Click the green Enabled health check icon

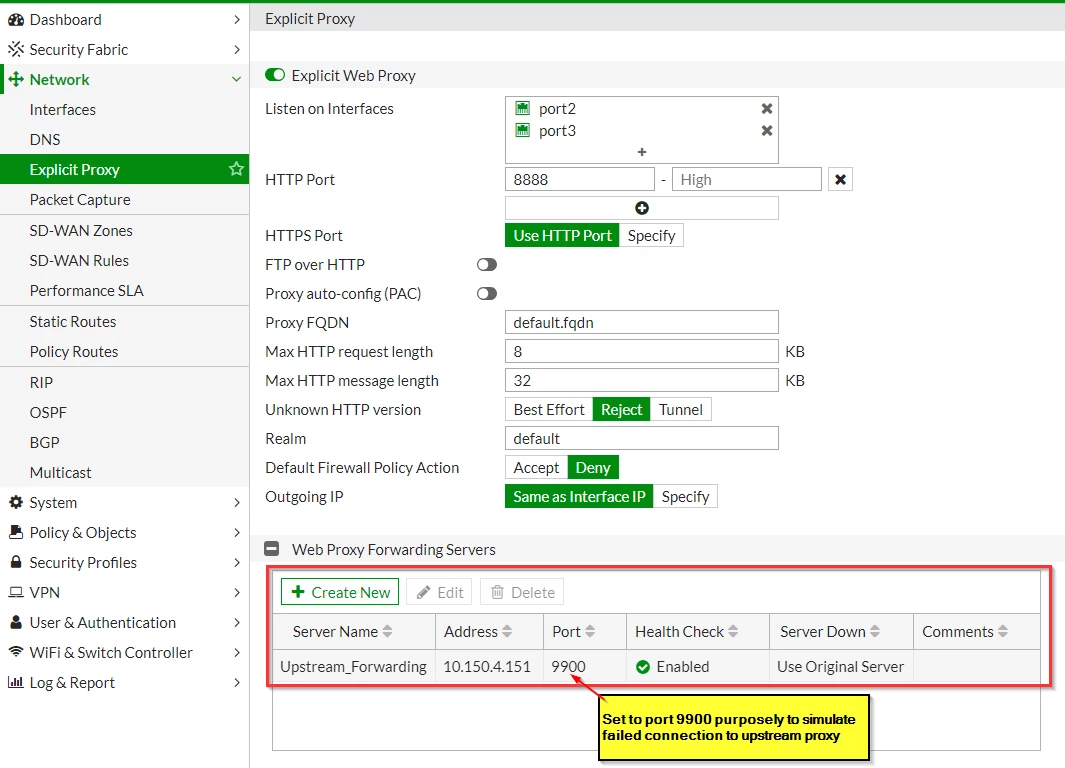click(x=643, y=667)
